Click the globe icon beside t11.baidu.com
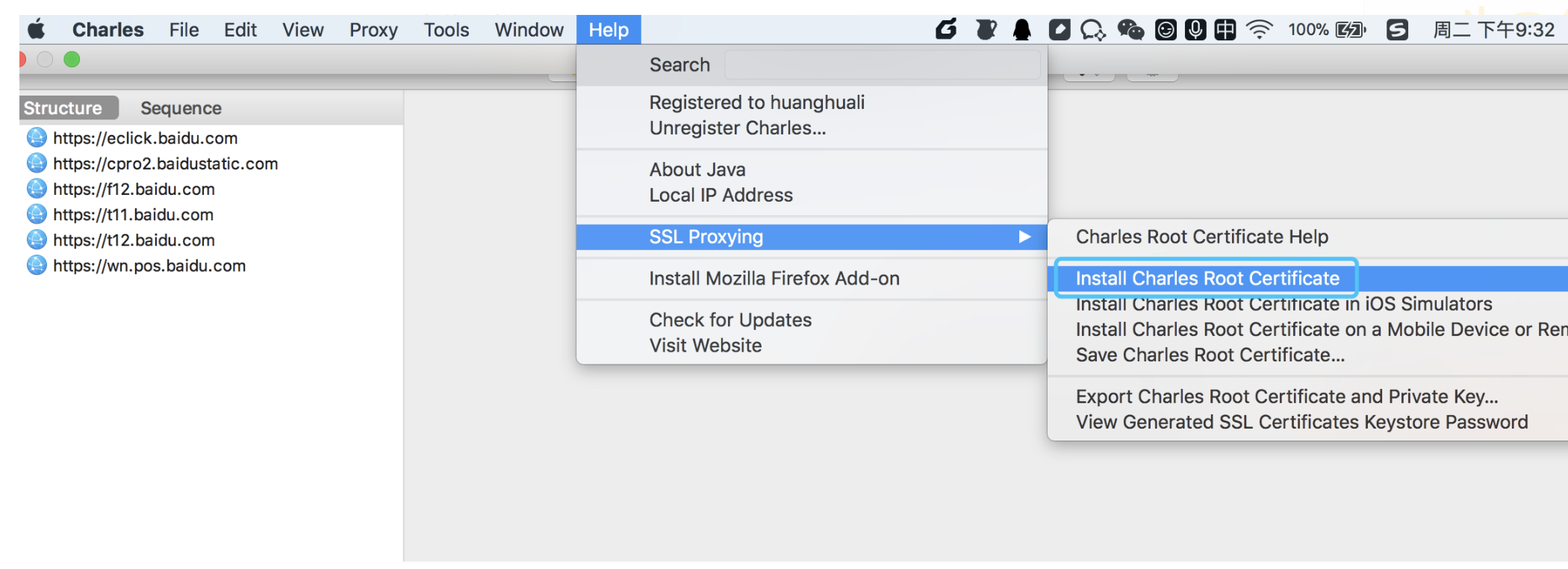1568x569 pixels. tap(37, 214)
